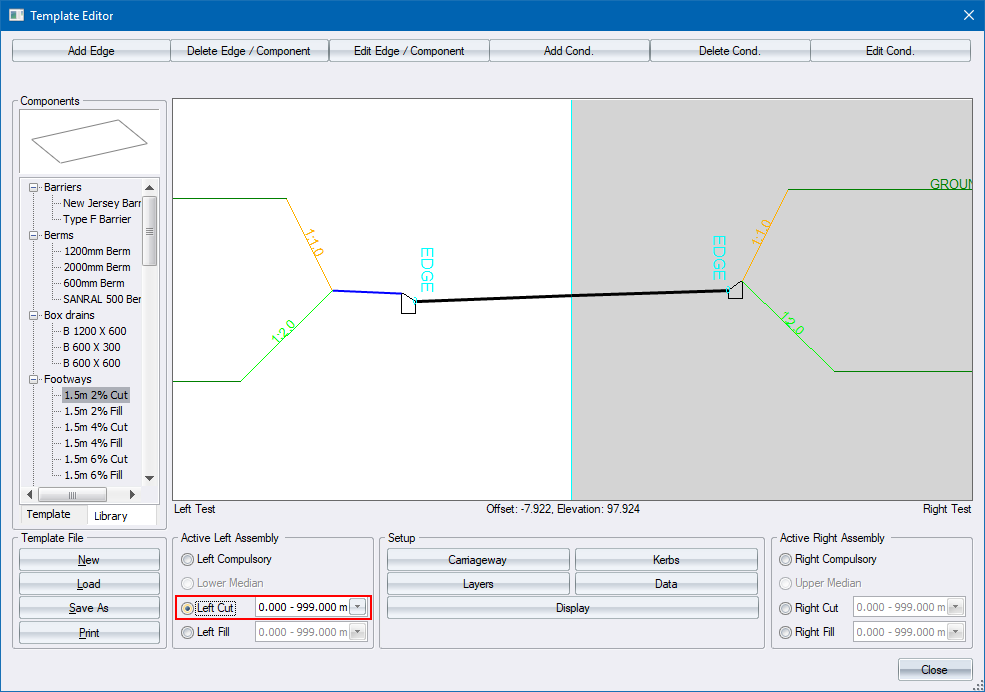Select the Left Compulsory radio button

point(188,559)
